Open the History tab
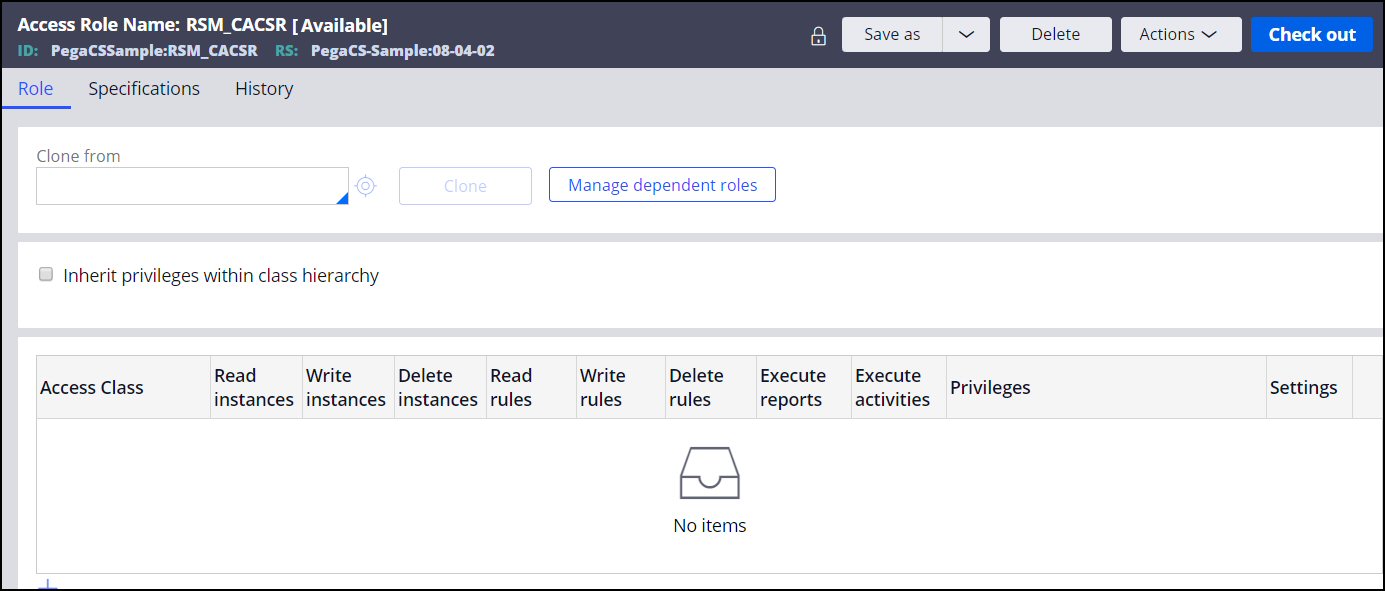The width and height of the screenshot is (1385, 591). coord(264,89)
